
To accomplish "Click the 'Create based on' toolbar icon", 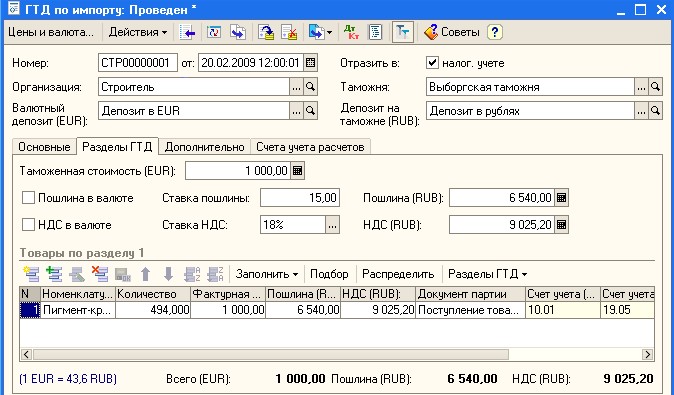I will (x=316, y=32).
